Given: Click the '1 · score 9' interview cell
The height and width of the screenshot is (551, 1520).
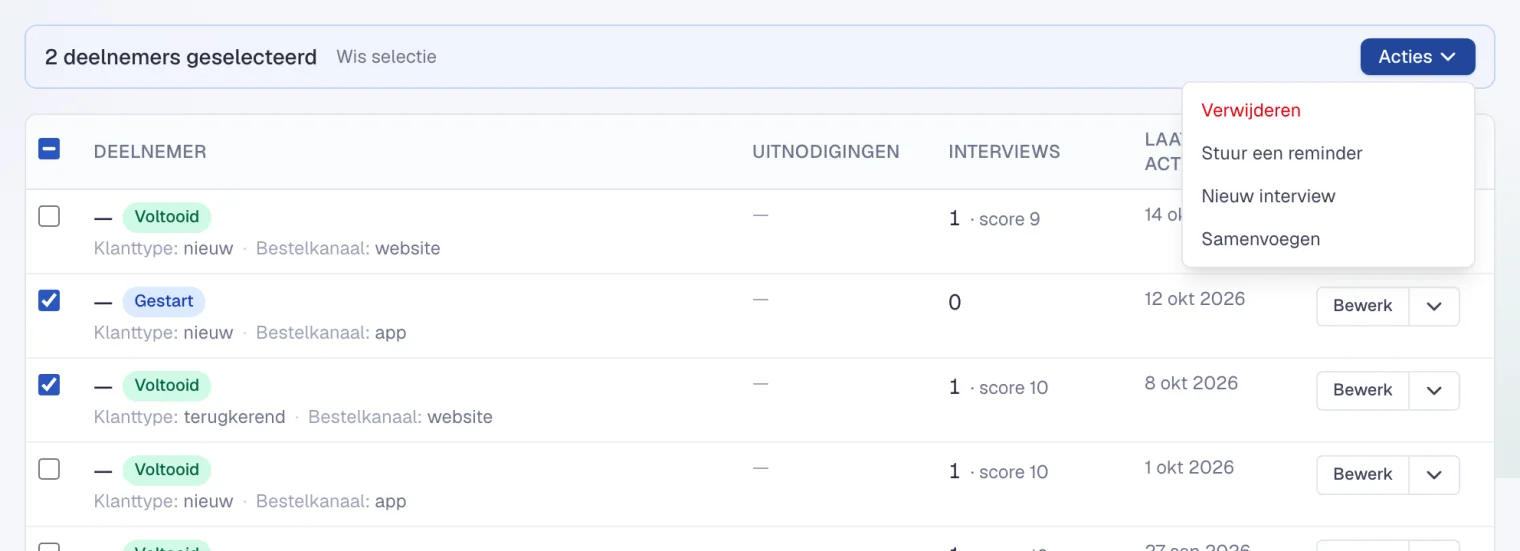Looking at the screenshot, I should pyautogui.click(x=994, y=219).
